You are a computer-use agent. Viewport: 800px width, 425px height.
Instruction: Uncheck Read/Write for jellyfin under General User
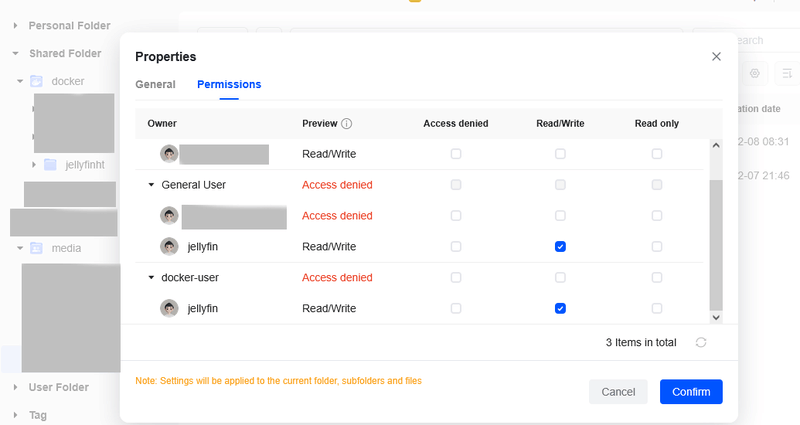coord(560,247)
